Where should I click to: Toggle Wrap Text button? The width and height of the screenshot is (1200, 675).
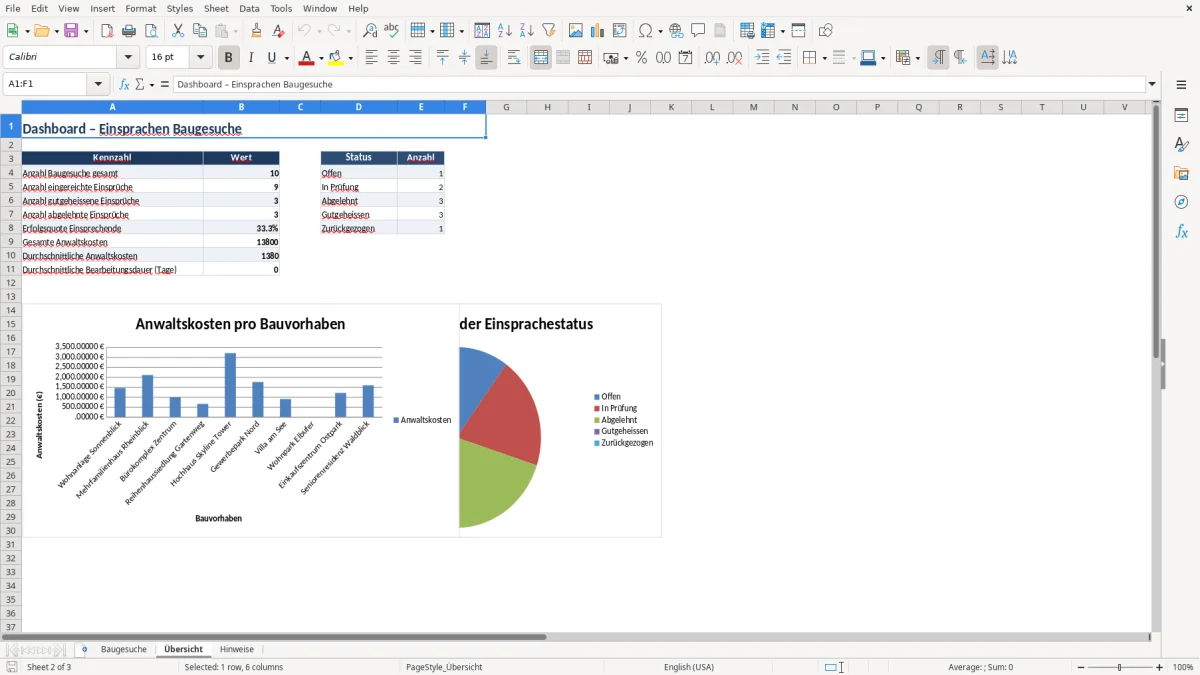513,58
